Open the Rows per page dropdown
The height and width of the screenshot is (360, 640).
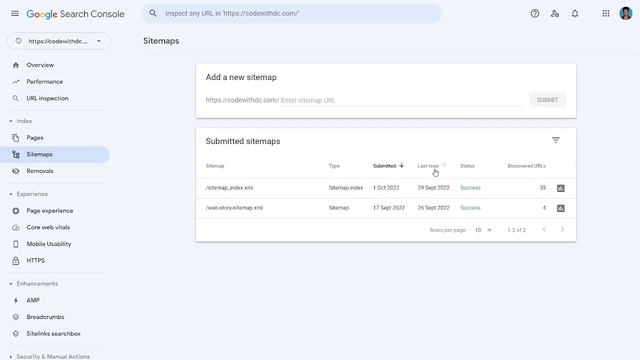point(483,230)
